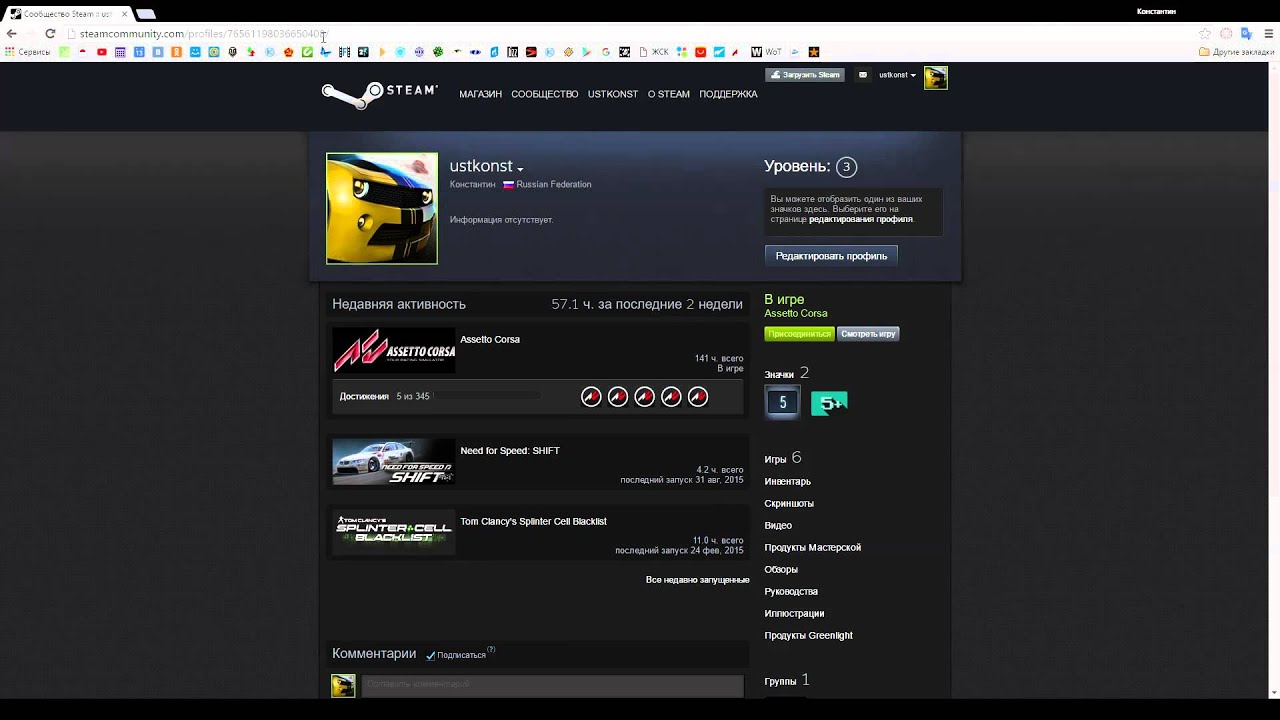1280x720 pixels.
Task: Open the ЖСК bookmark
Action: pyautogui.click(x=652, y=52)
